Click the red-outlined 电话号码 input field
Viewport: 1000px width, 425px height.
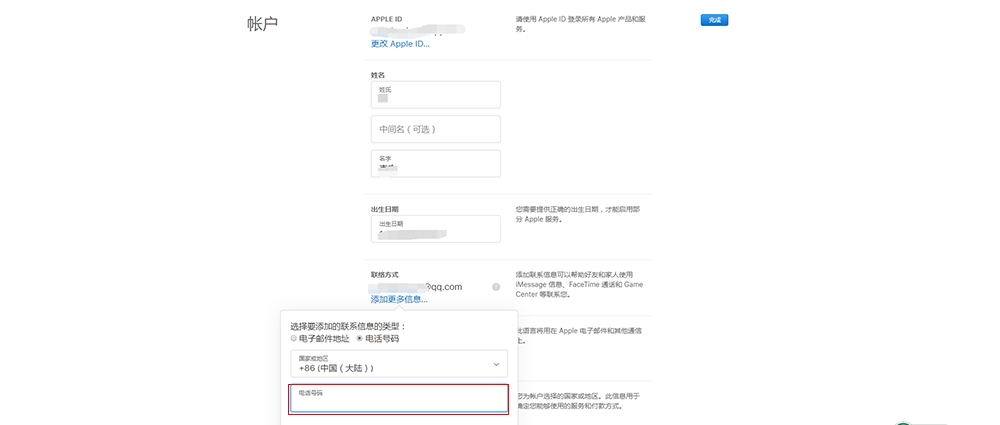coord(398,400)
